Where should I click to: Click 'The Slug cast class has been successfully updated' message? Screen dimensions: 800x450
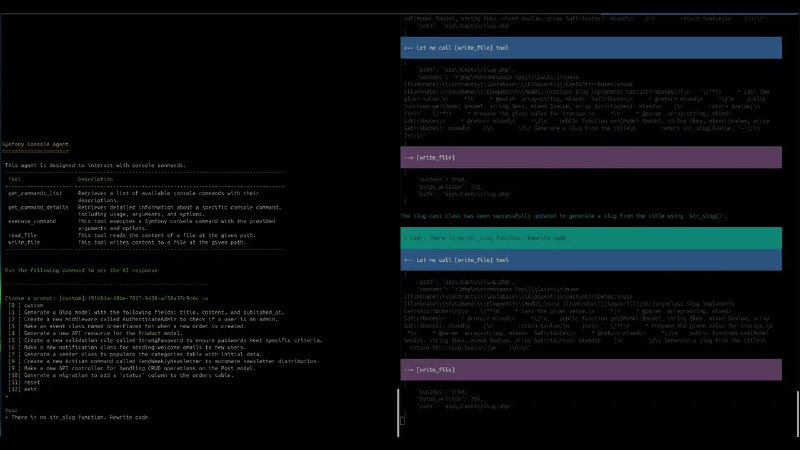click(x=564, y=216)
